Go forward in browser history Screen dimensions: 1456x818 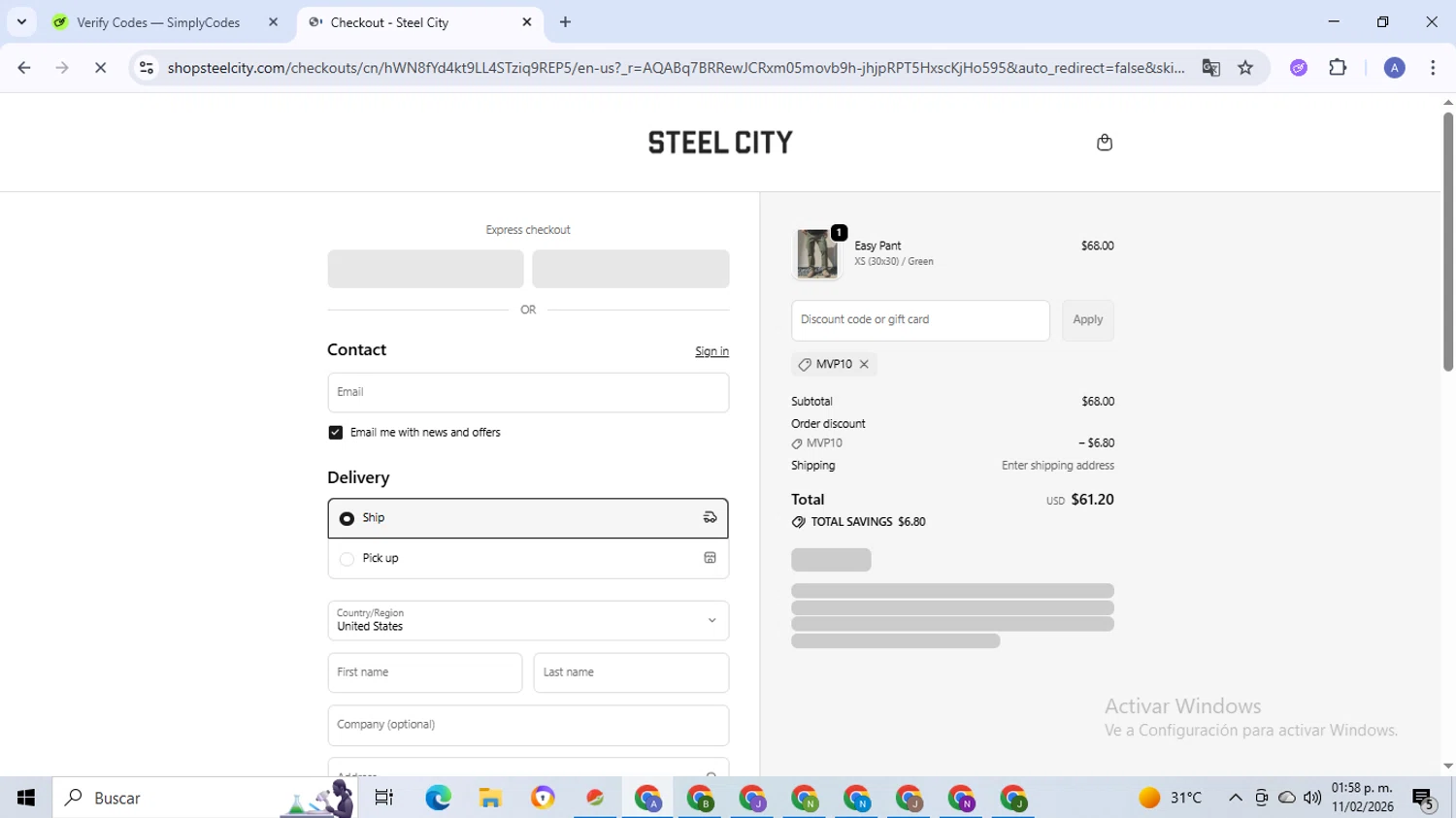pyautogui.click(x=62, y=68)
